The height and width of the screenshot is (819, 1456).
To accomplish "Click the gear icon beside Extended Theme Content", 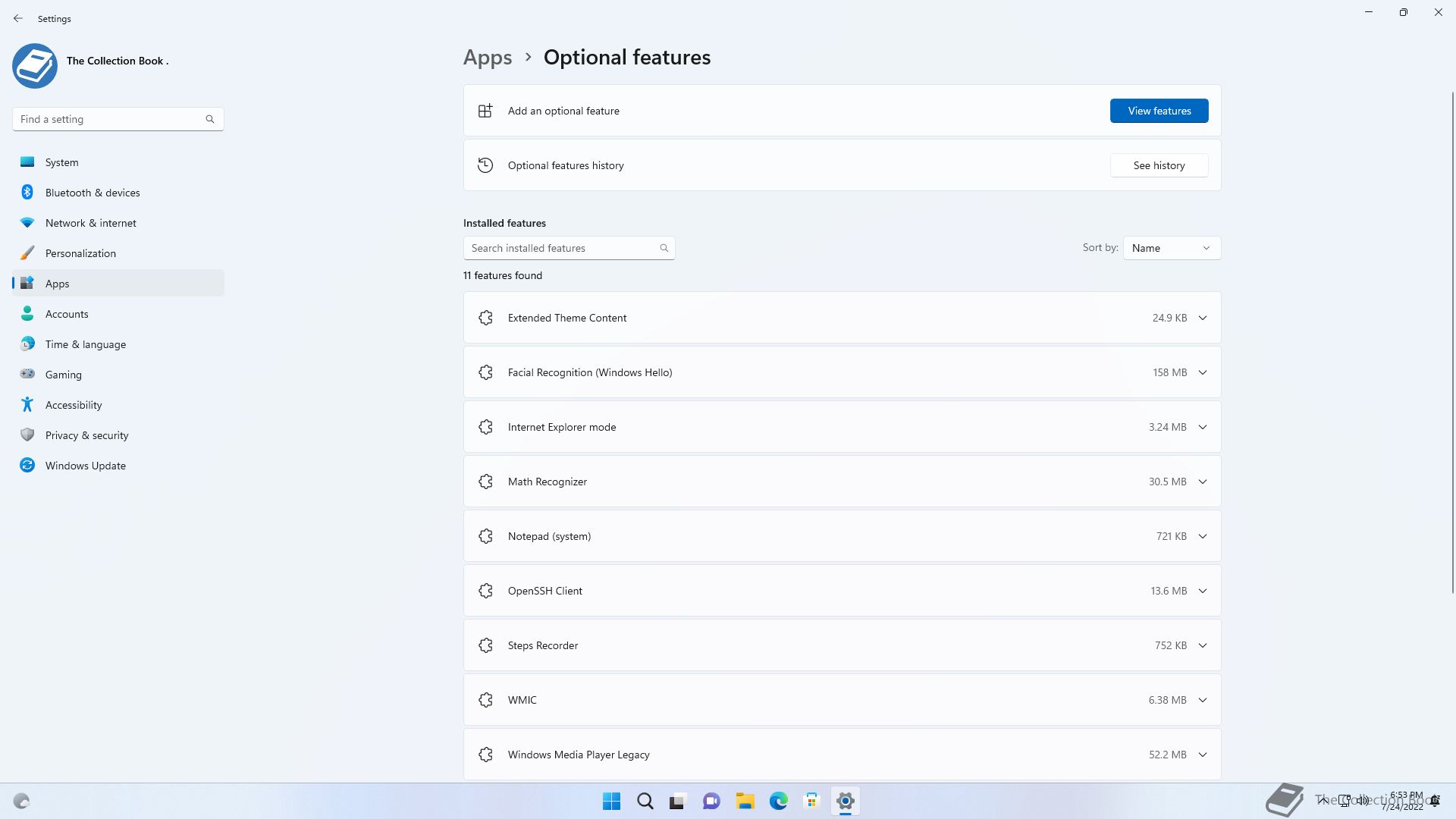I will click(x=486, y=318).
